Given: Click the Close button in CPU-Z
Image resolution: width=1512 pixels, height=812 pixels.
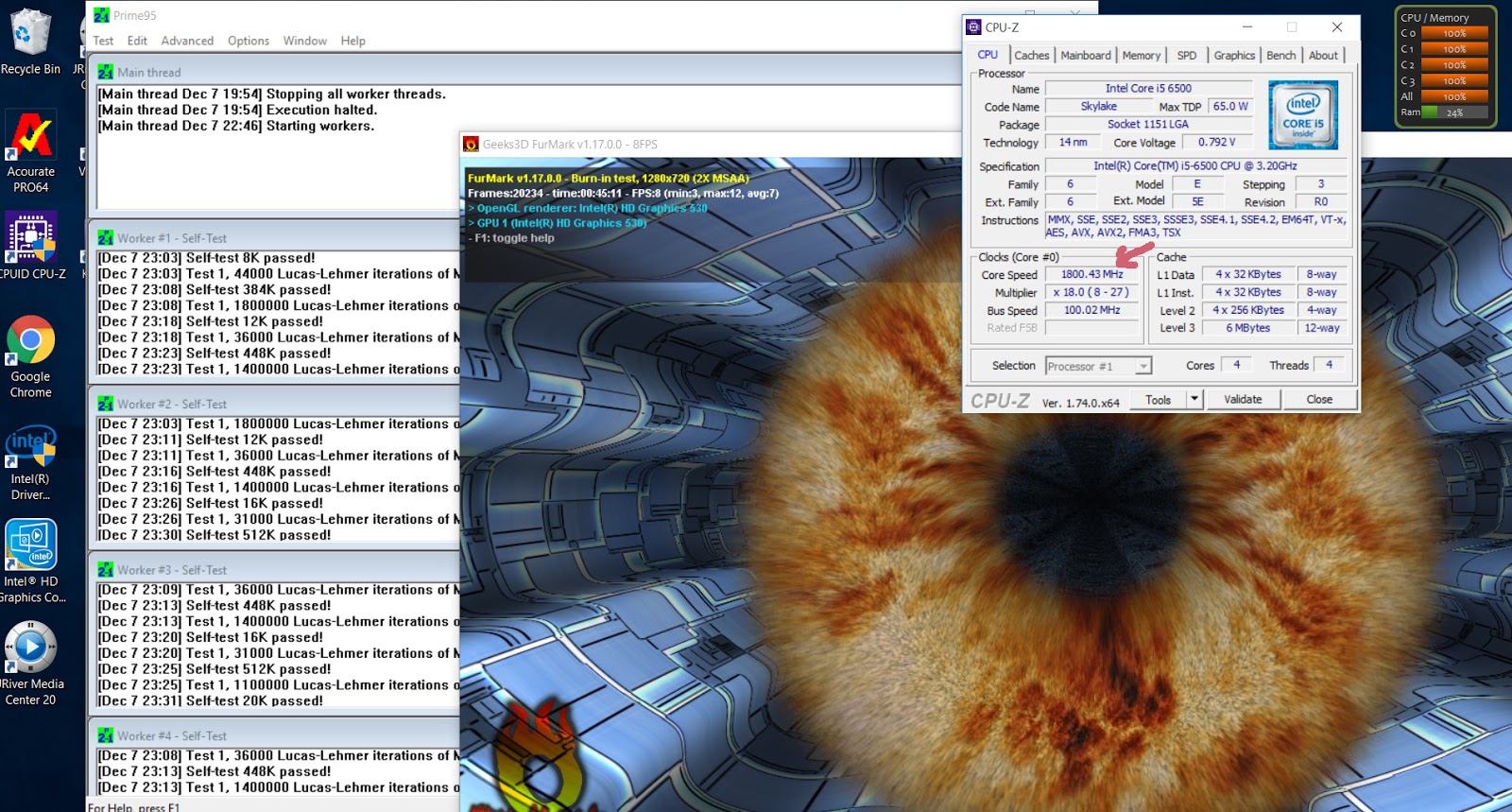Looking at the screenshot, I should [x=1319, y=400].
